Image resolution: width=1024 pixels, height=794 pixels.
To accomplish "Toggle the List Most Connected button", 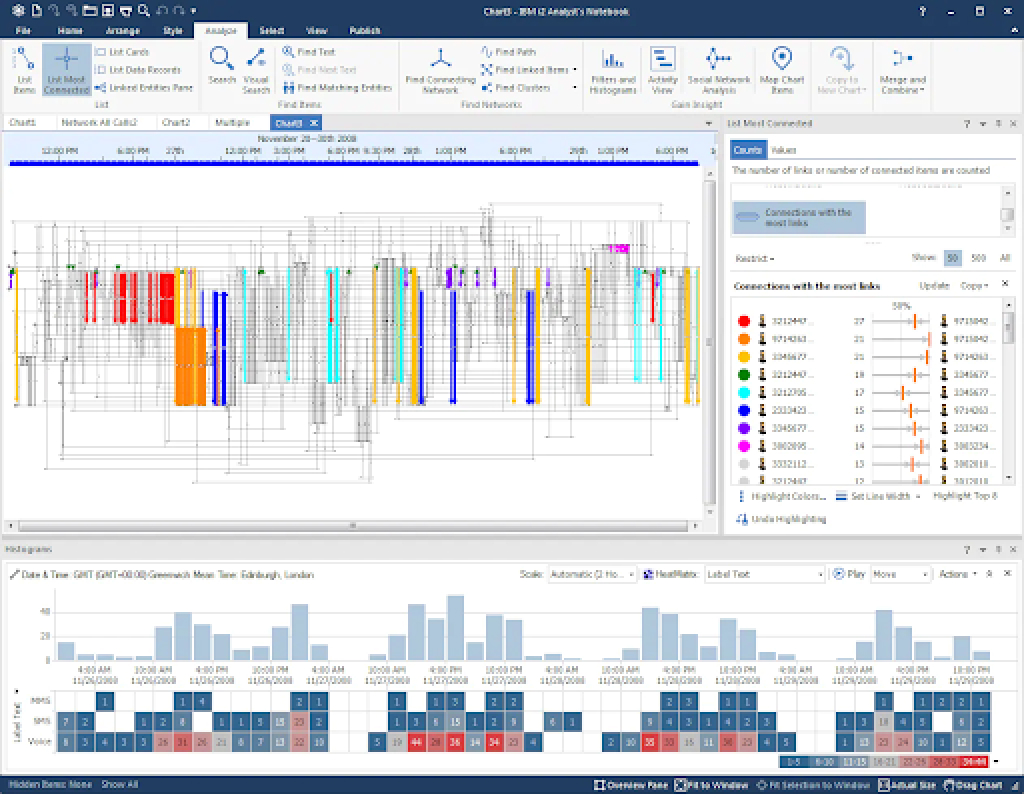I will coord(66,70).
